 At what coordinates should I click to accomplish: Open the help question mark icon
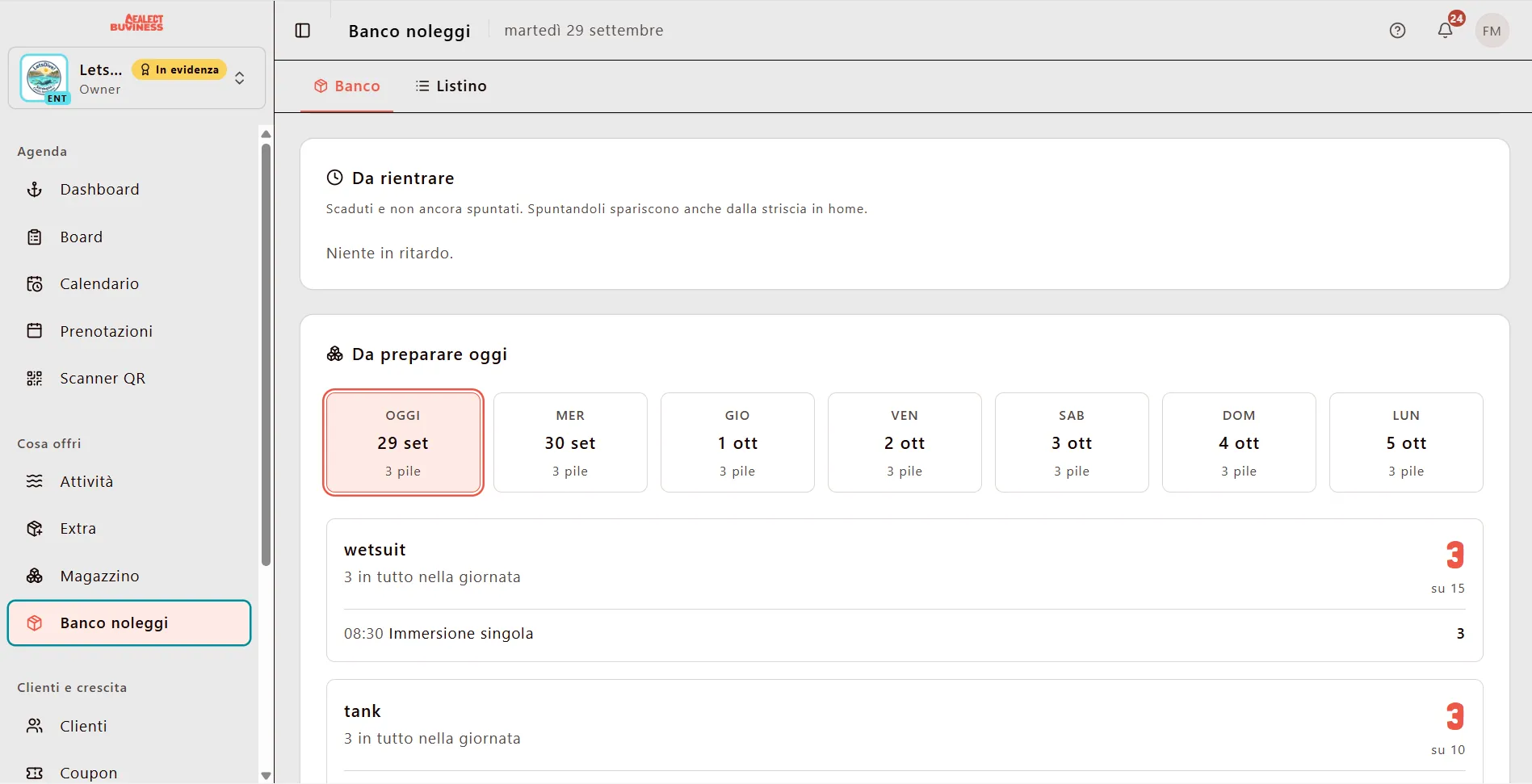(x=1397, y=31)
